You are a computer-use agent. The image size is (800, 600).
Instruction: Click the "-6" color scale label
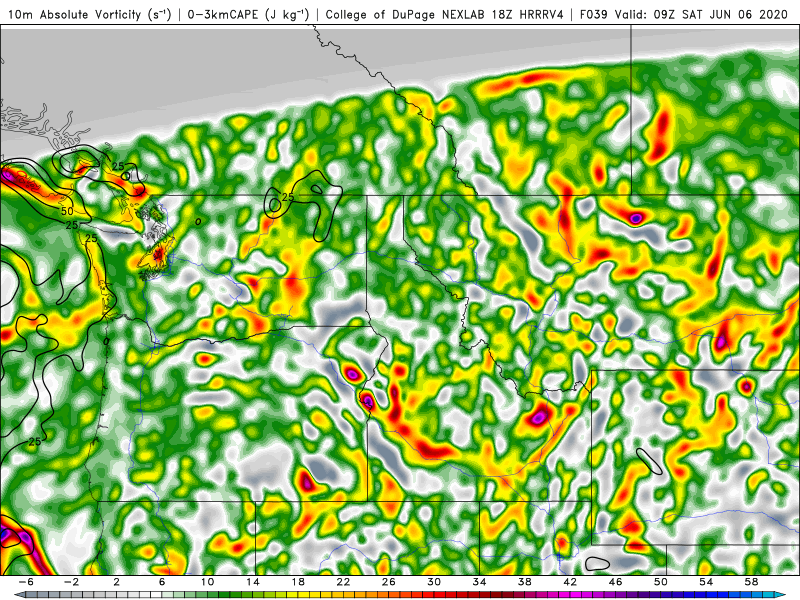click(x=26, y=582)
